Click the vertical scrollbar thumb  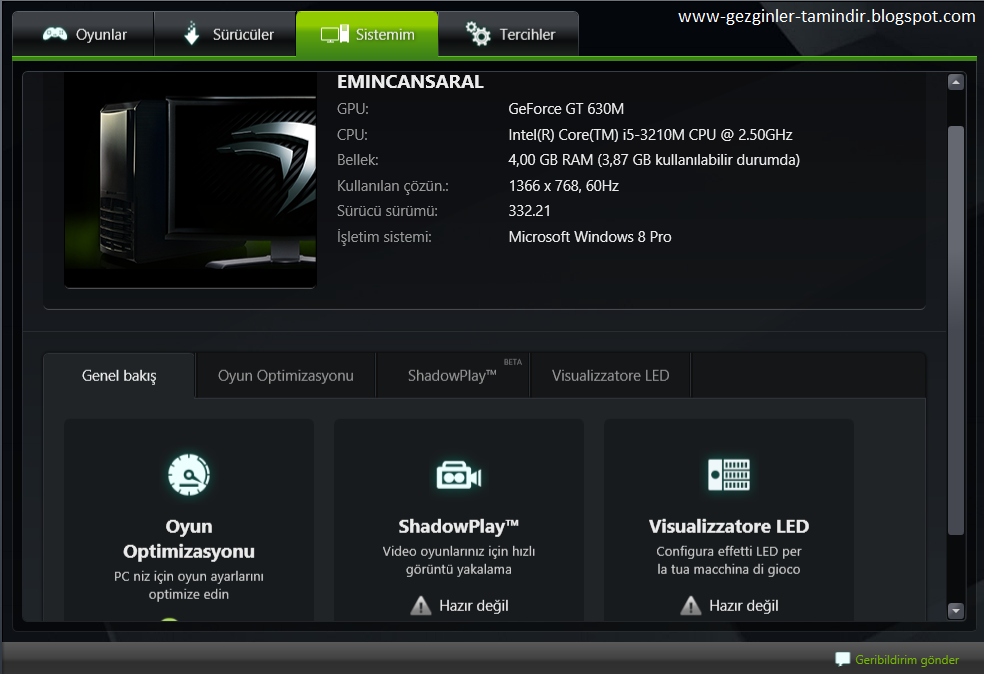(x=956, y=331)
